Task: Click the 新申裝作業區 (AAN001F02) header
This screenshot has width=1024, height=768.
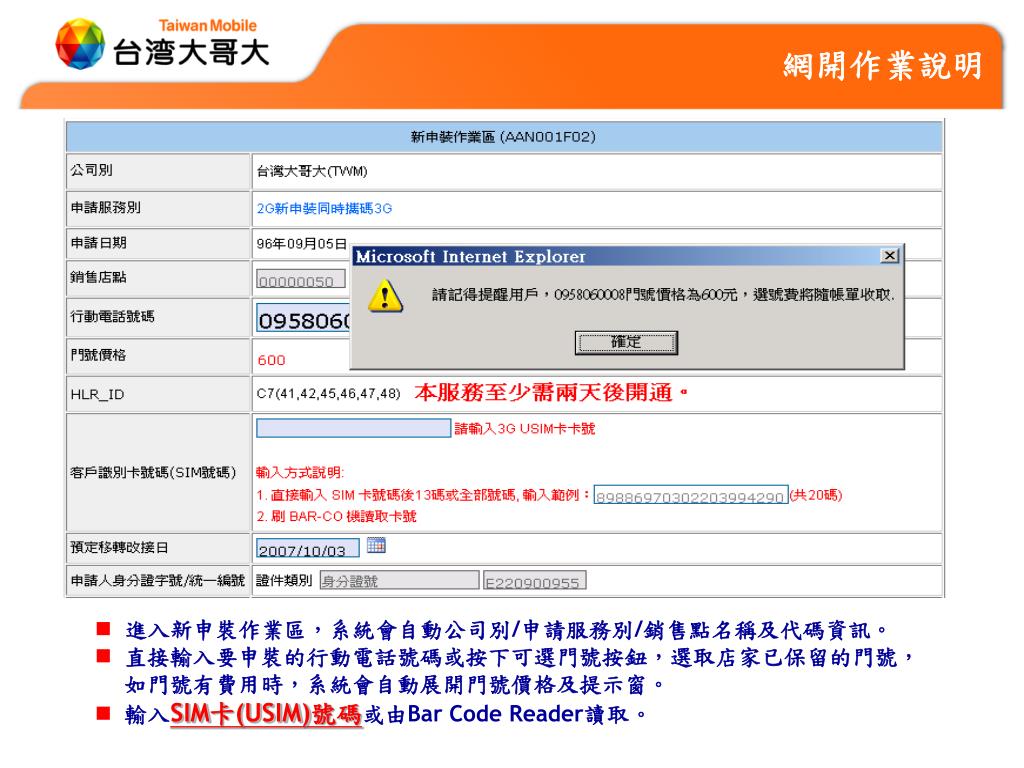Action: click(x=503, y=136)
